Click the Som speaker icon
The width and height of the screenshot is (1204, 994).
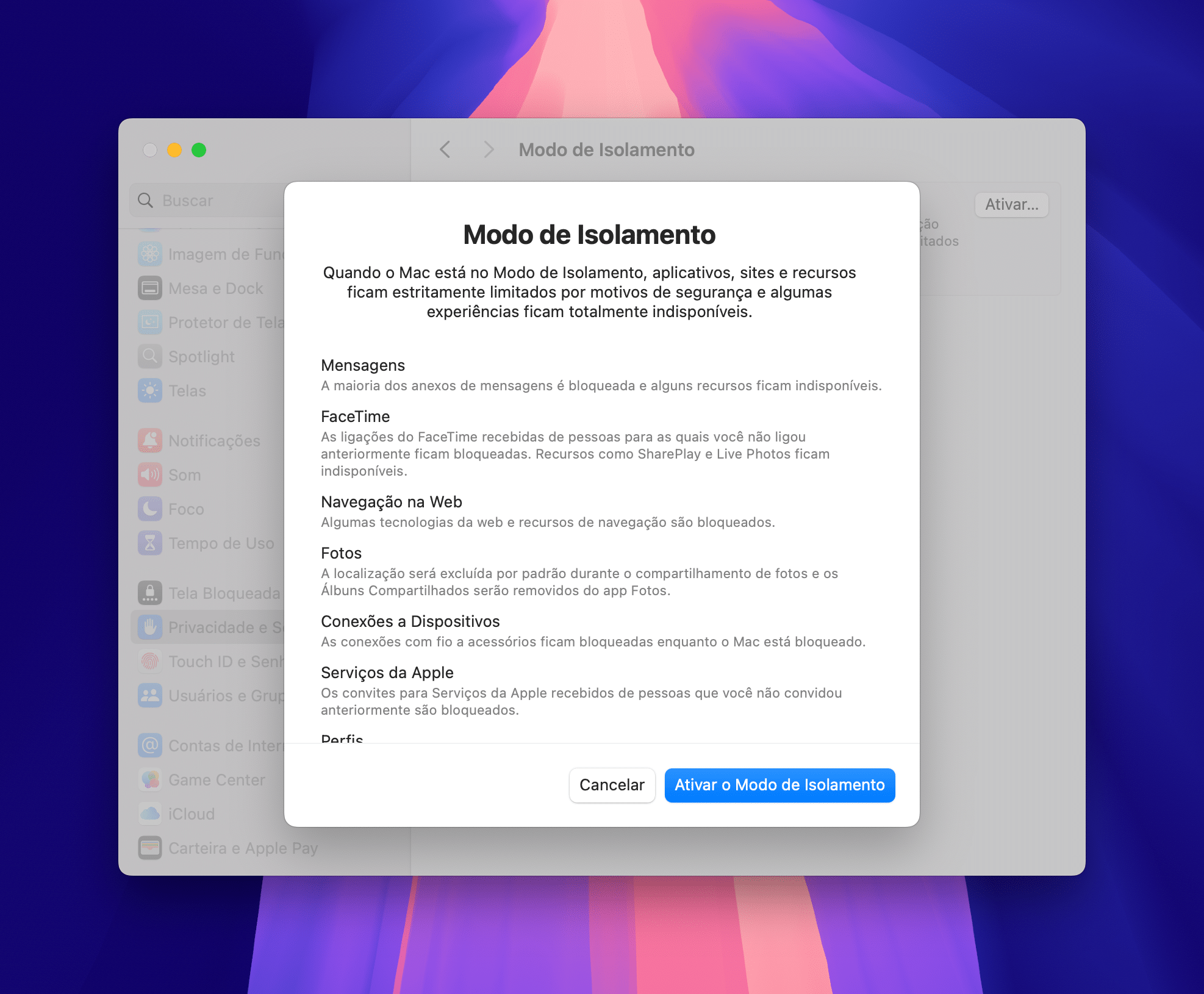point(150,474)
